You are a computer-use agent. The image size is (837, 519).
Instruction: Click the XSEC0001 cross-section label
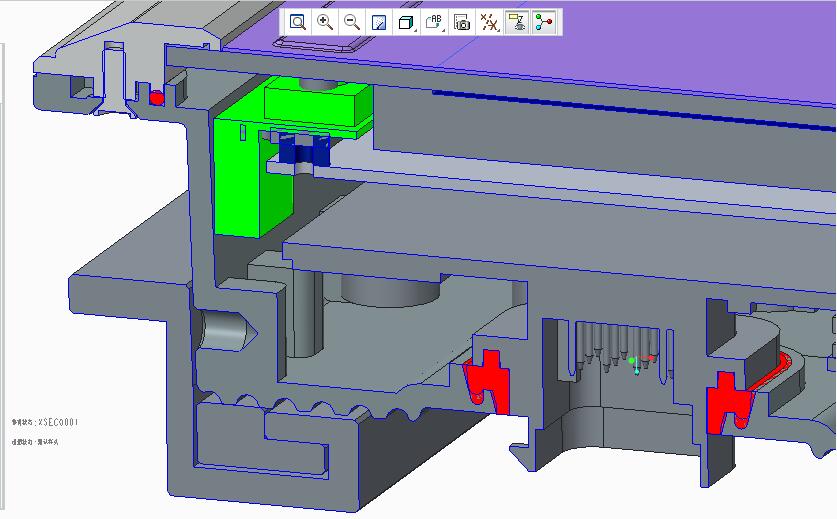click(x=45, y=423)
